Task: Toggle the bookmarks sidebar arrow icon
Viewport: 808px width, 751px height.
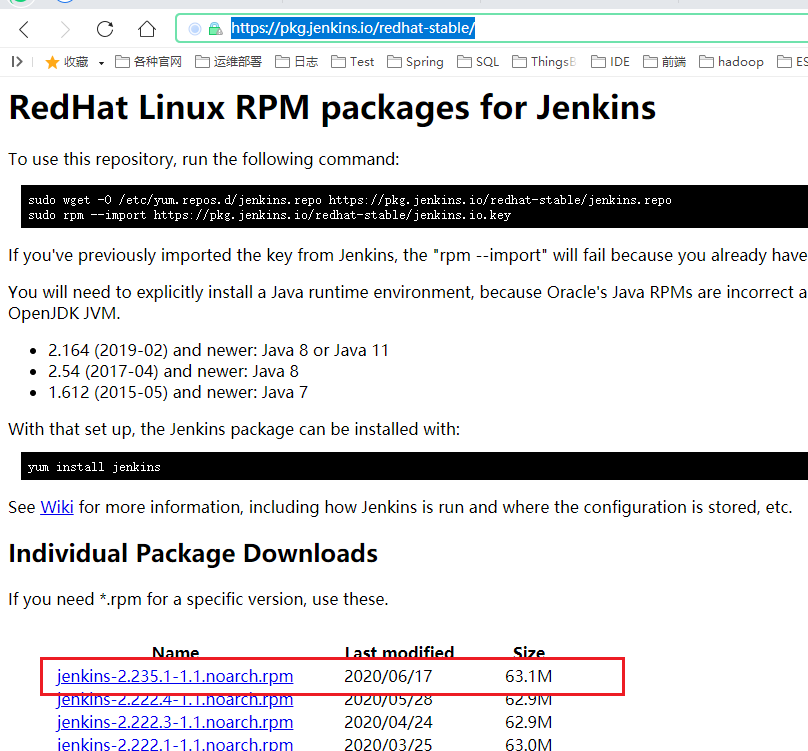Action: pyautogui.click(x=17, y=62)
